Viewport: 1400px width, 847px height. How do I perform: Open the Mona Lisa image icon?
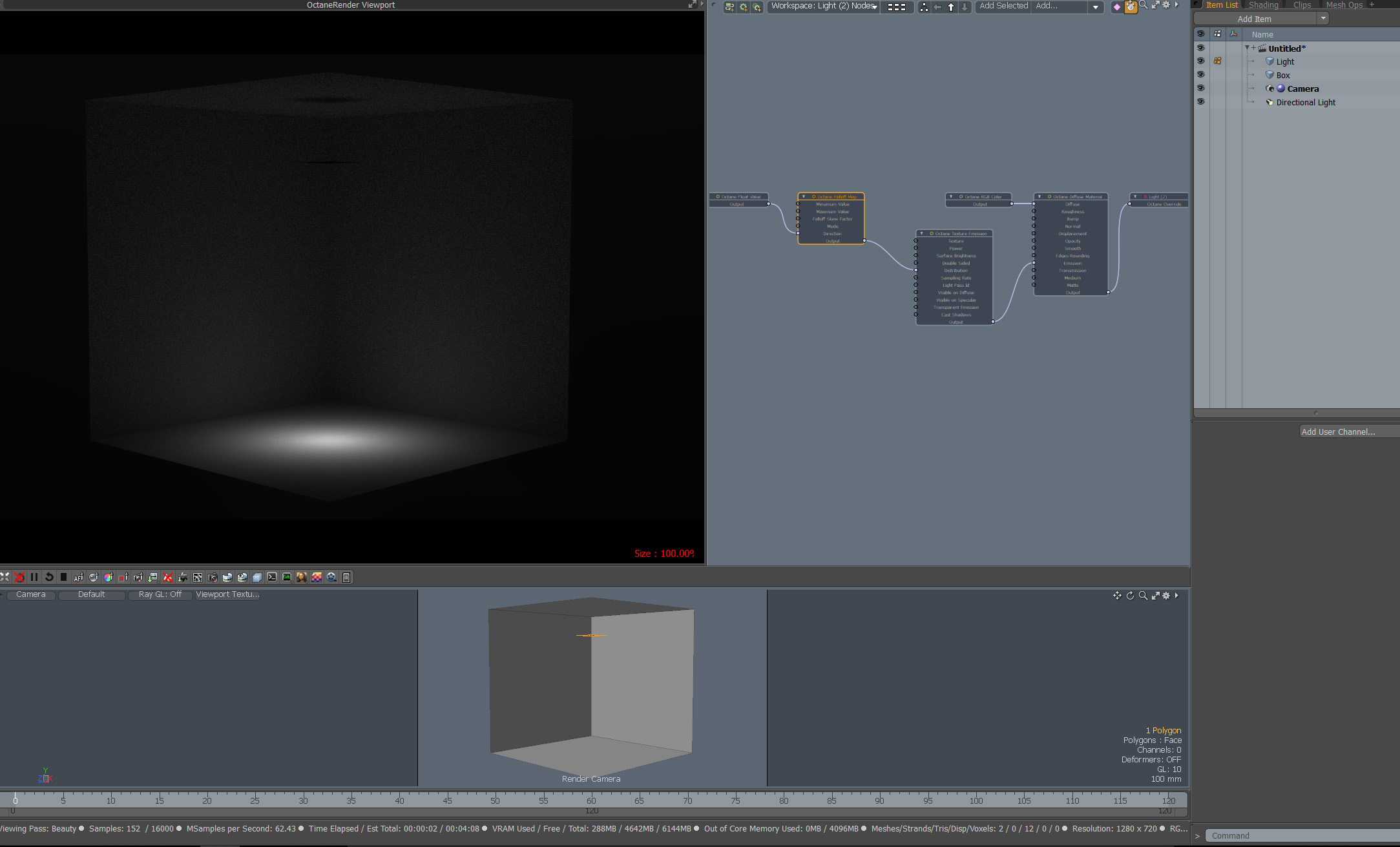(302, 577)
